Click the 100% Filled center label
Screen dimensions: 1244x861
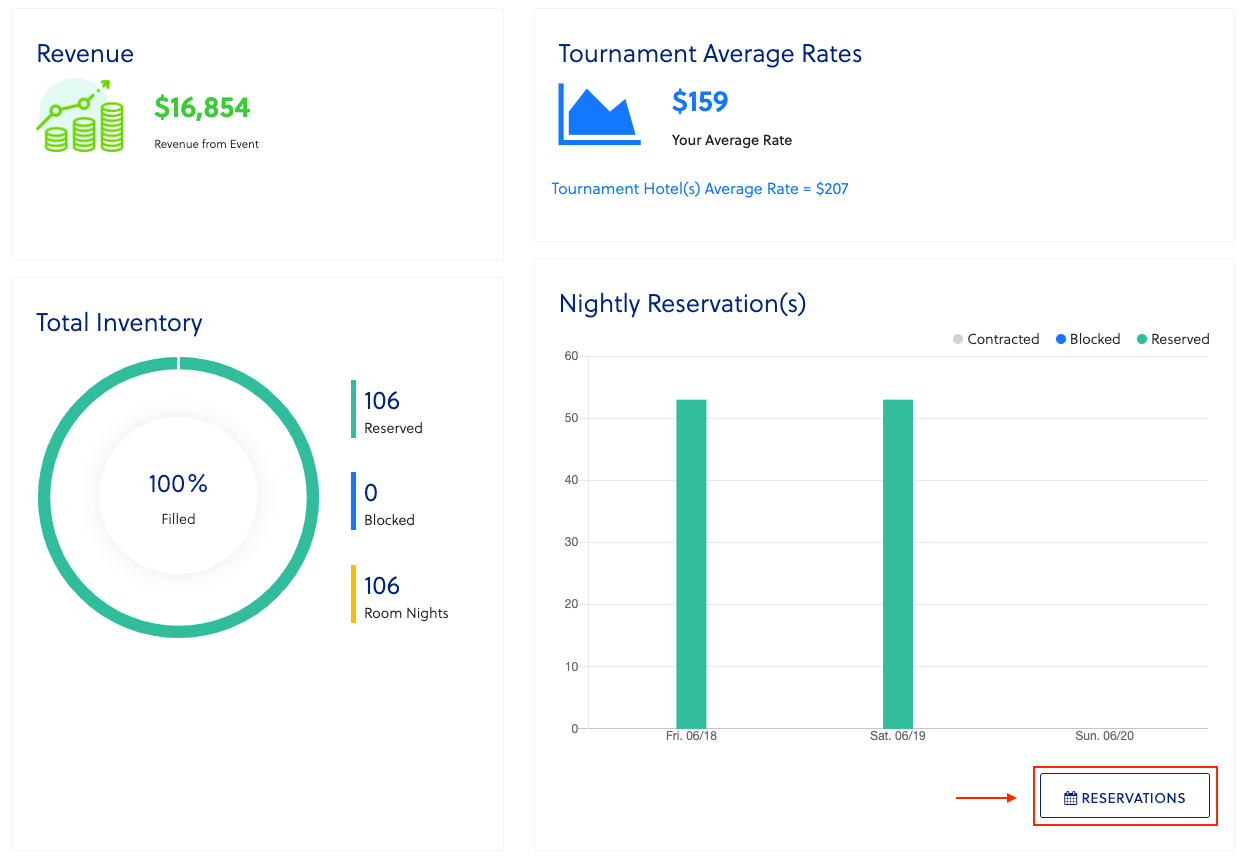click(x=178, y=497)
